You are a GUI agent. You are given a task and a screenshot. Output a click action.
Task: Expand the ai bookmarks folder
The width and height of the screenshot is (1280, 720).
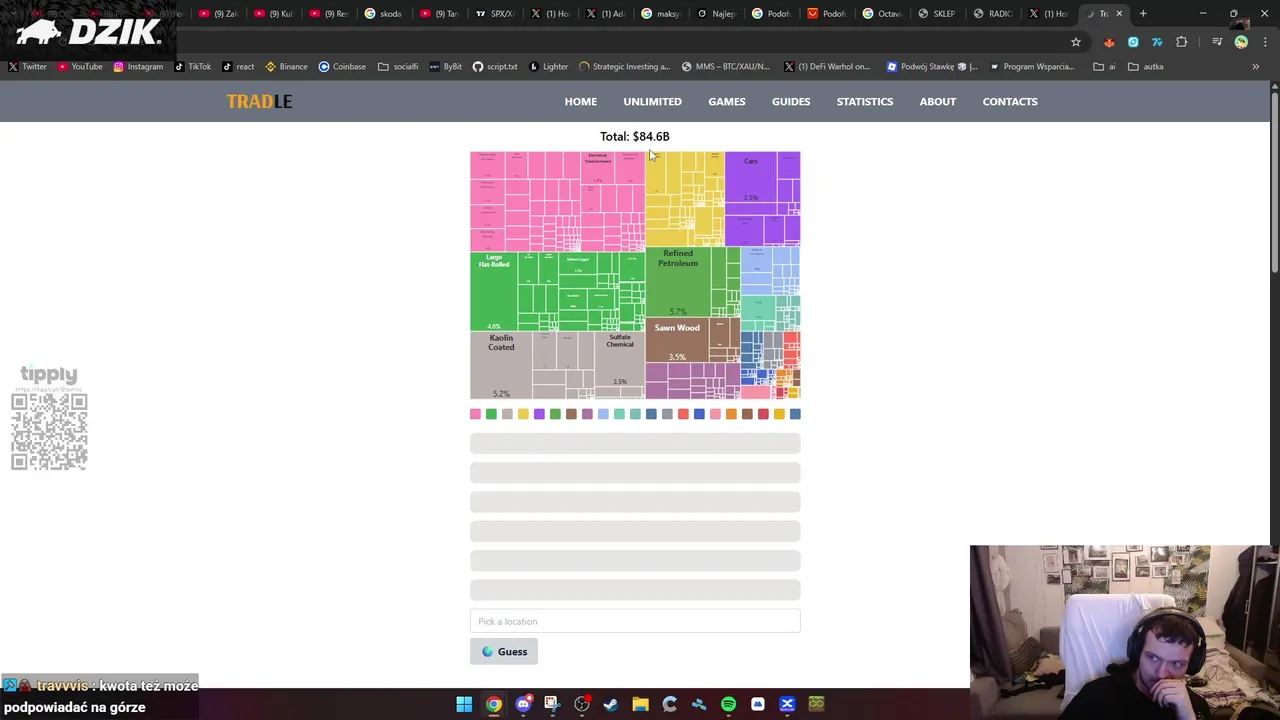pyautogui.click(x=1104, y=67)
